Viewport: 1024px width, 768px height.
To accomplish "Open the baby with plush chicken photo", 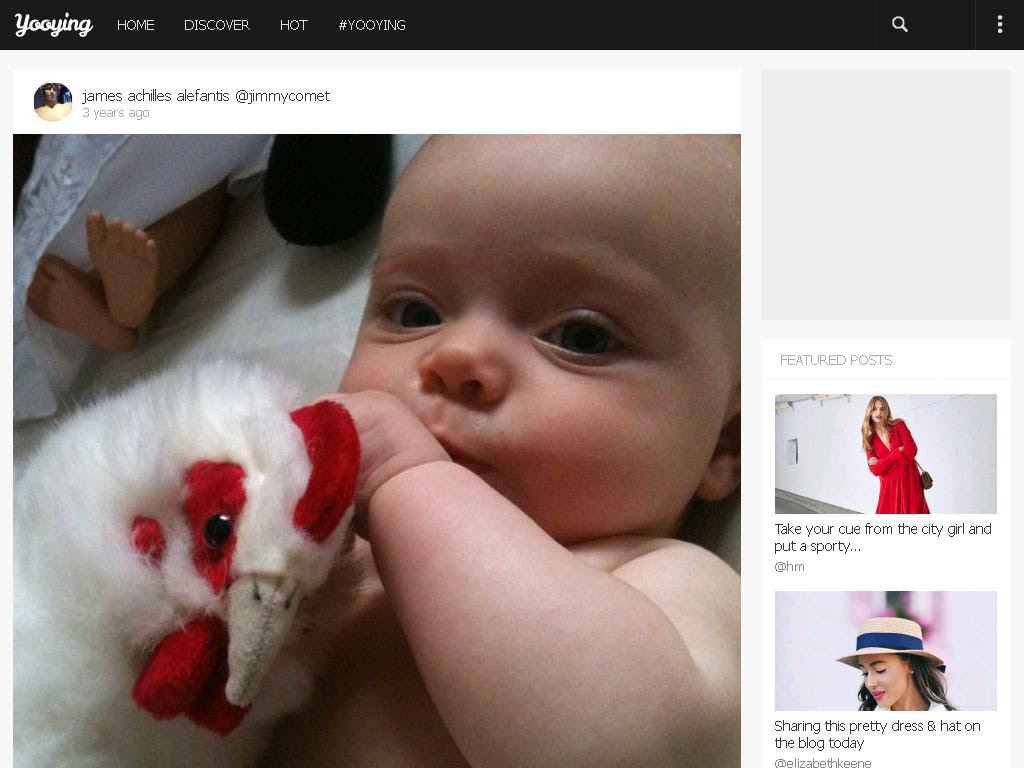I will tap(377, 451).
